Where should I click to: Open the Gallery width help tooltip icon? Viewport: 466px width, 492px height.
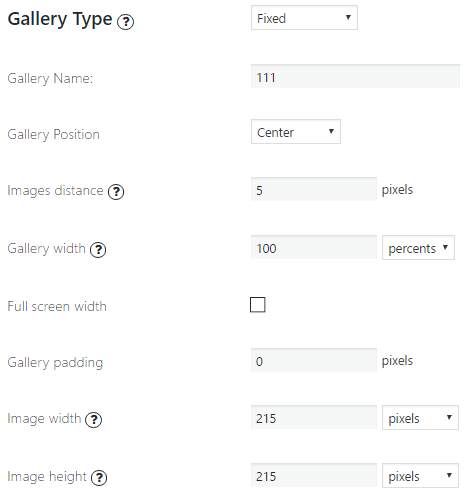98,250
